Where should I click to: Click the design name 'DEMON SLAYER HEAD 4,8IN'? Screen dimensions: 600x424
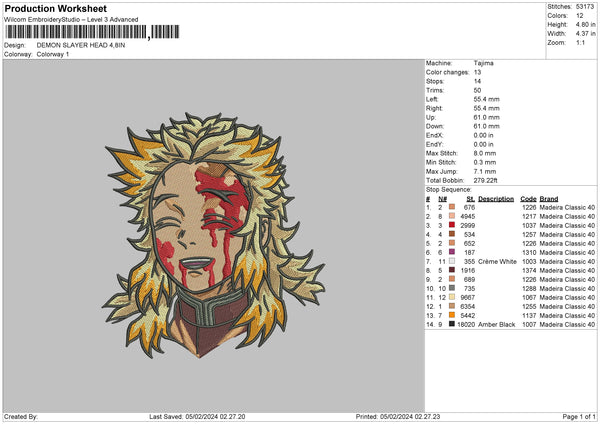[81, 45]
